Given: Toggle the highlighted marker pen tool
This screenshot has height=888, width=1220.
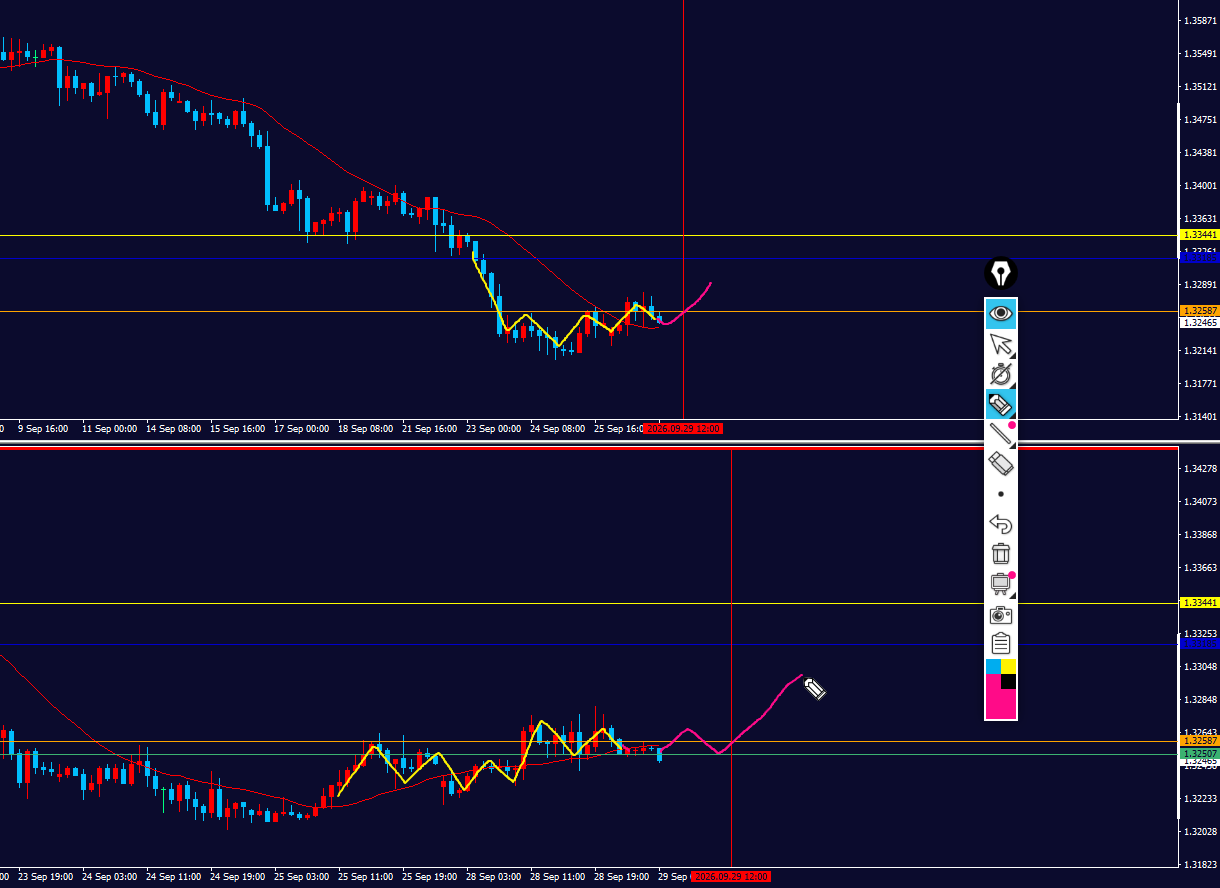Looking at the screenshot, I should click(1001, 404).
